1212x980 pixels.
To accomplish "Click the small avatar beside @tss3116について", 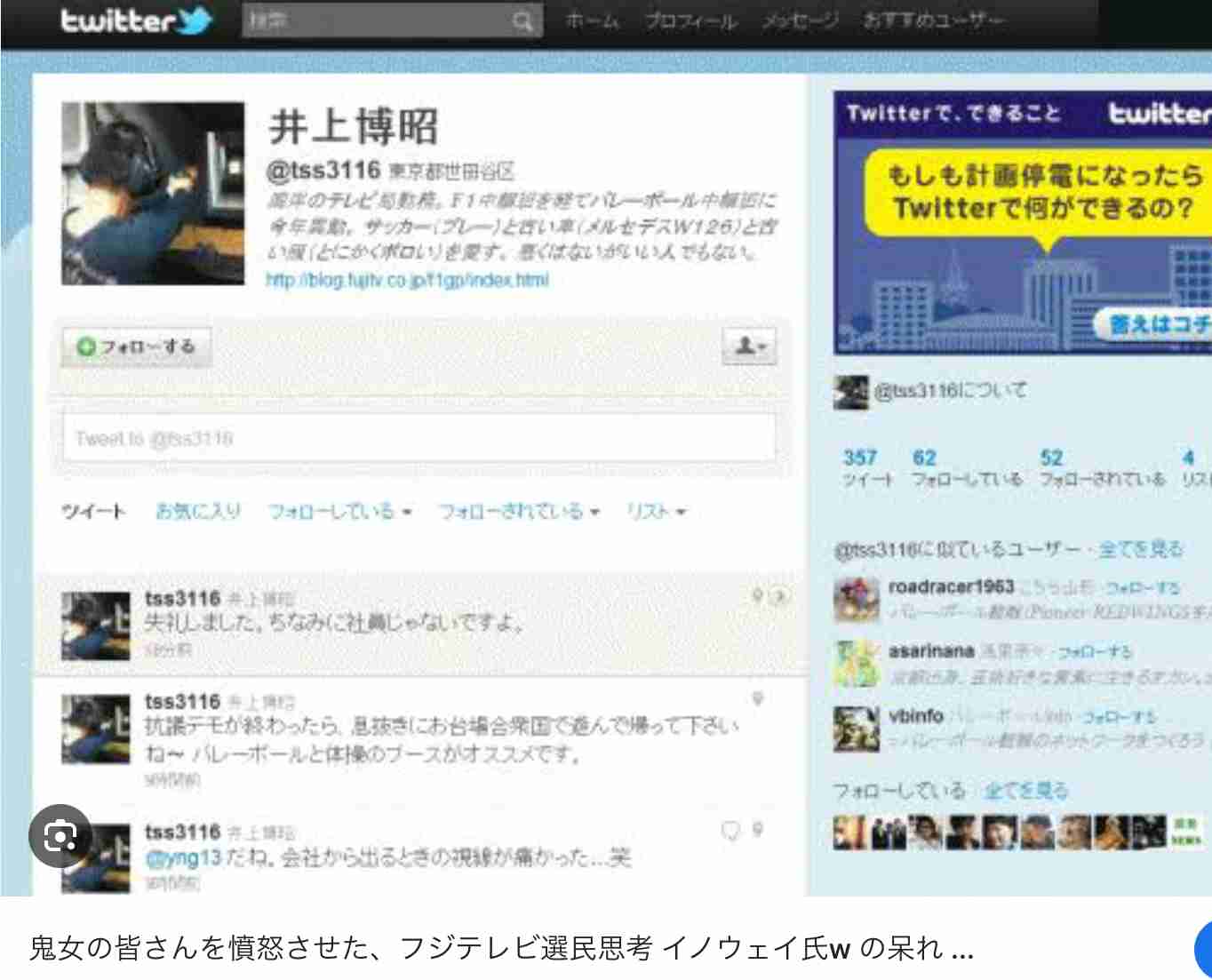I will pyautogui.click(x=850, y=392).
